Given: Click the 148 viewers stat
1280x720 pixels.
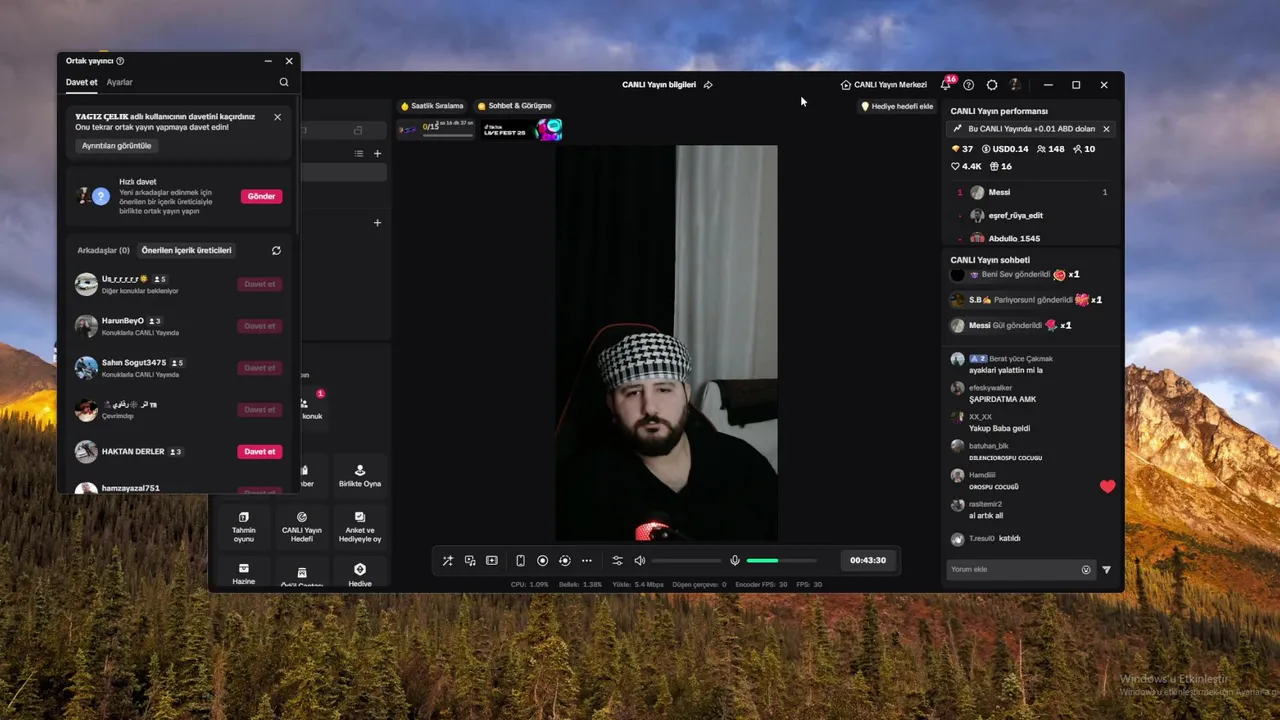Looking at the screenshot, I should pos(1051,149).
